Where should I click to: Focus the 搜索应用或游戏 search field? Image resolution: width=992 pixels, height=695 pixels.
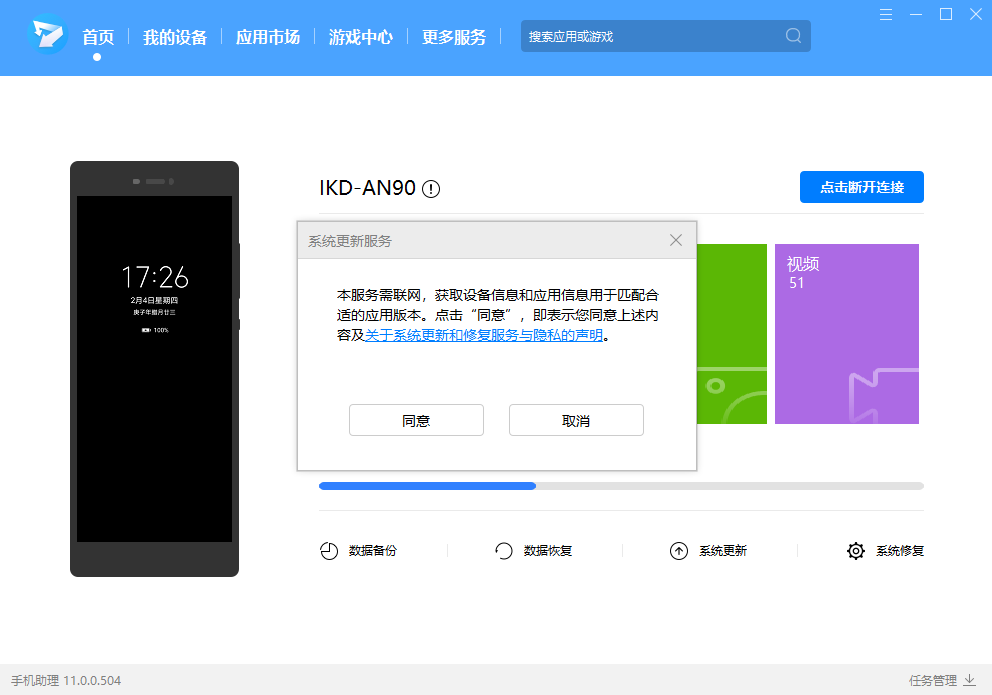point(666,36)
